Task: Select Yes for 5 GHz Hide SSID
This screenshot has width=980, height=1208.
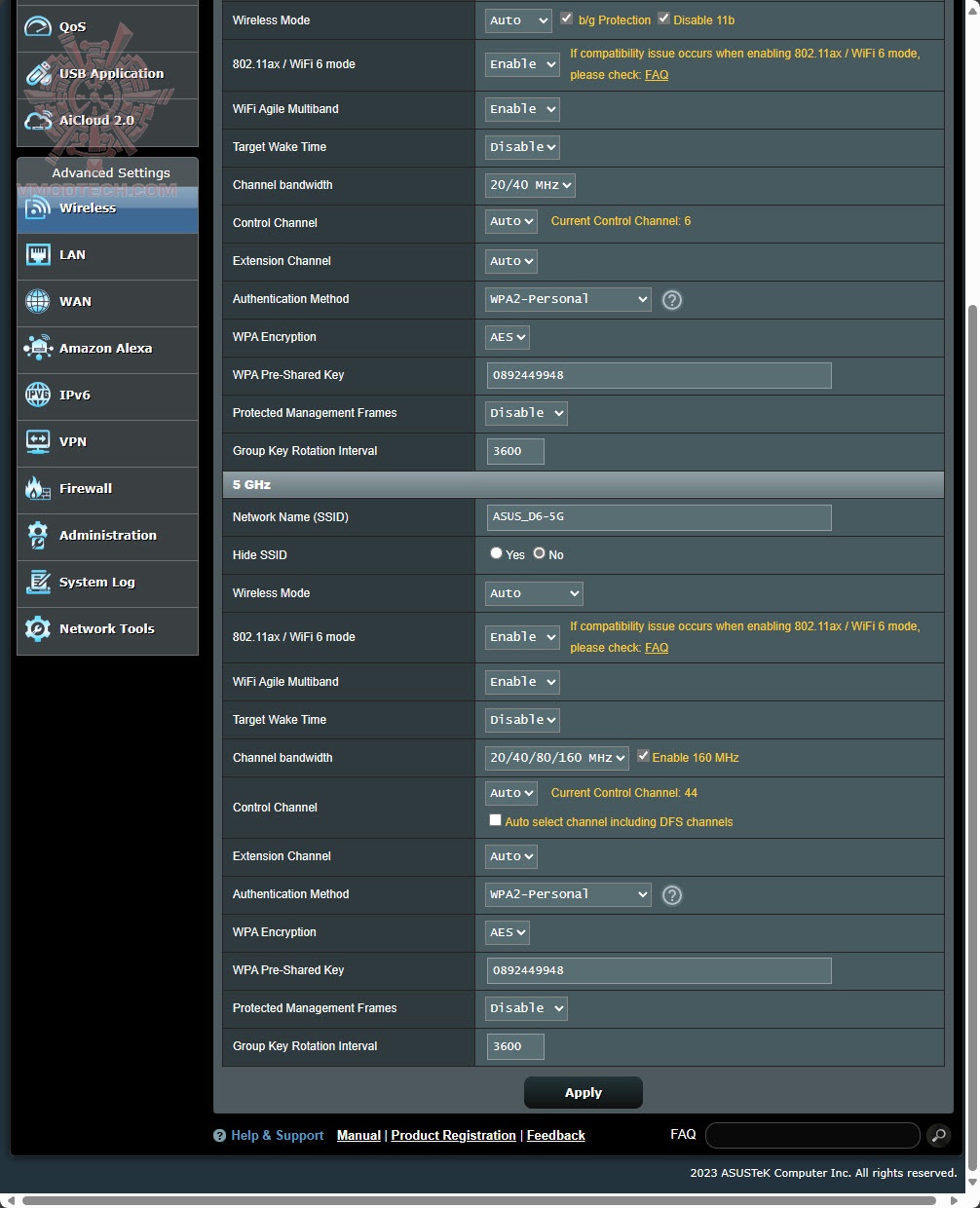Action: click(x=496, y=553)
